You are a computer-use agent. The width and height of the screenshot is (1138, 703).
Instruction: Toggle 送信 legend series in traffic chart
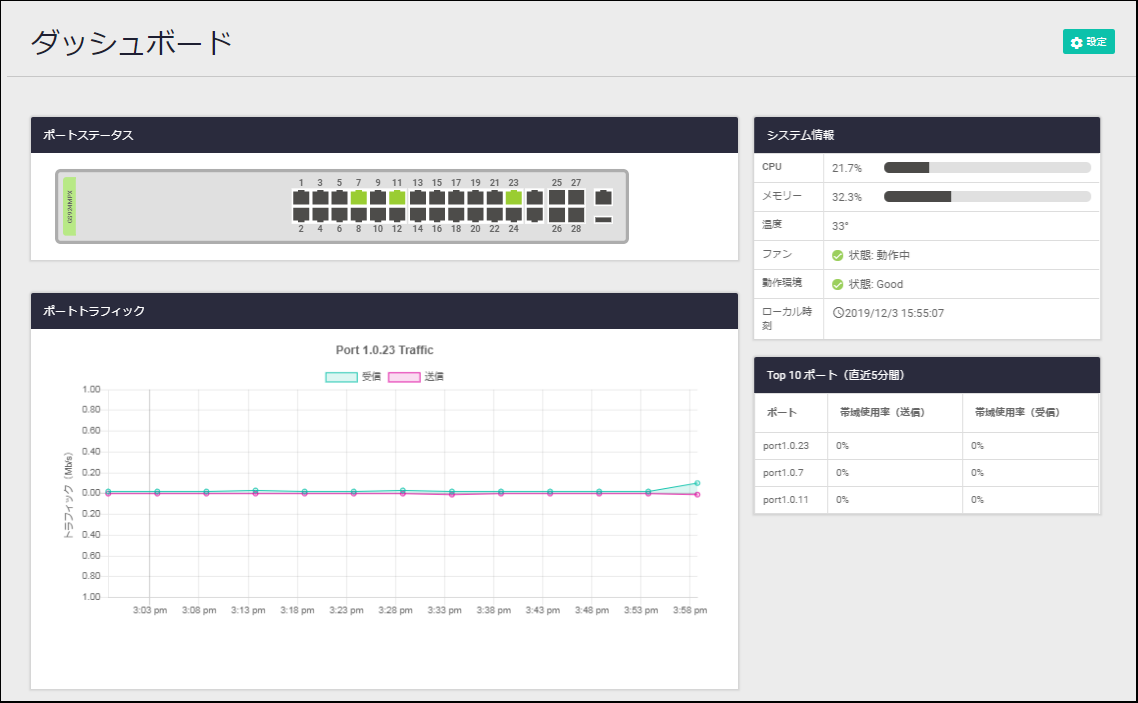tap(404, 377)
